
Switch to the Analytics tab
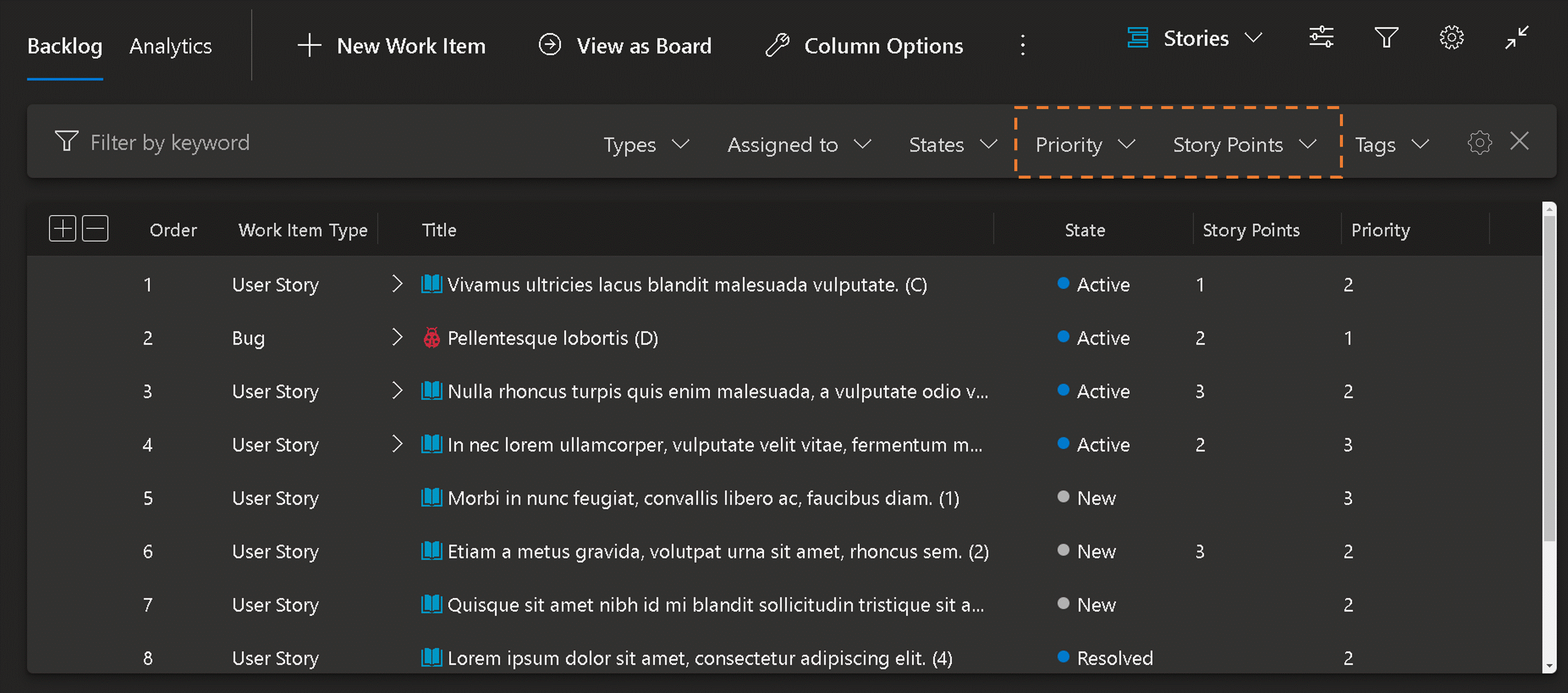(170, 45)
